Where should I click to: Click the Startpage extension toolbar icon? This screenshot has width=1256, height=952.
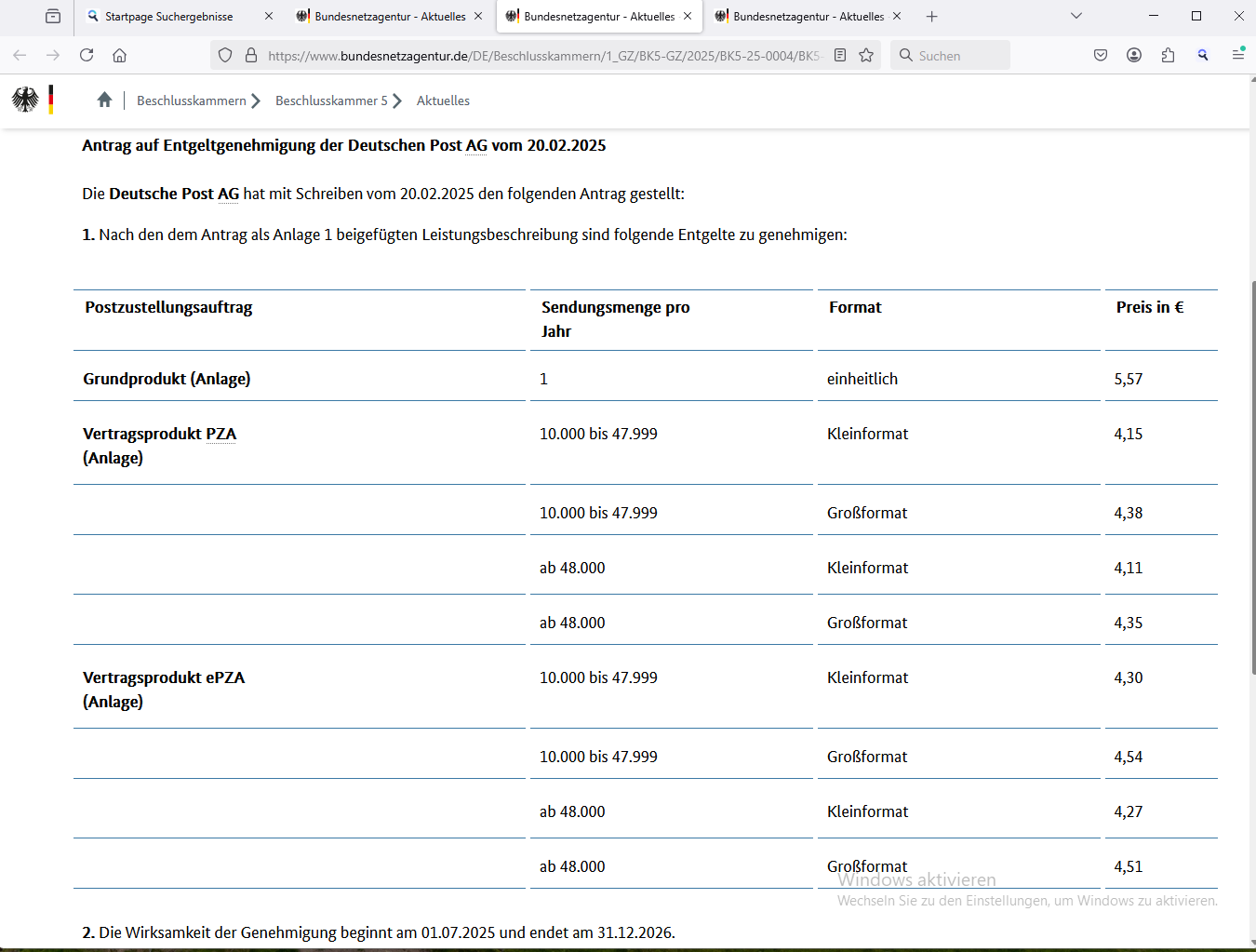click(x=1203, y=55)
